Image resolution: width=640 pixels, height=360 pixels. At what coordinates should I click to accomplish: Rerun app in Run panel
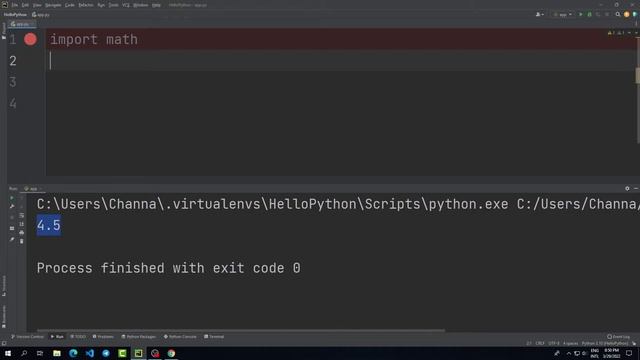coord(12,198)
